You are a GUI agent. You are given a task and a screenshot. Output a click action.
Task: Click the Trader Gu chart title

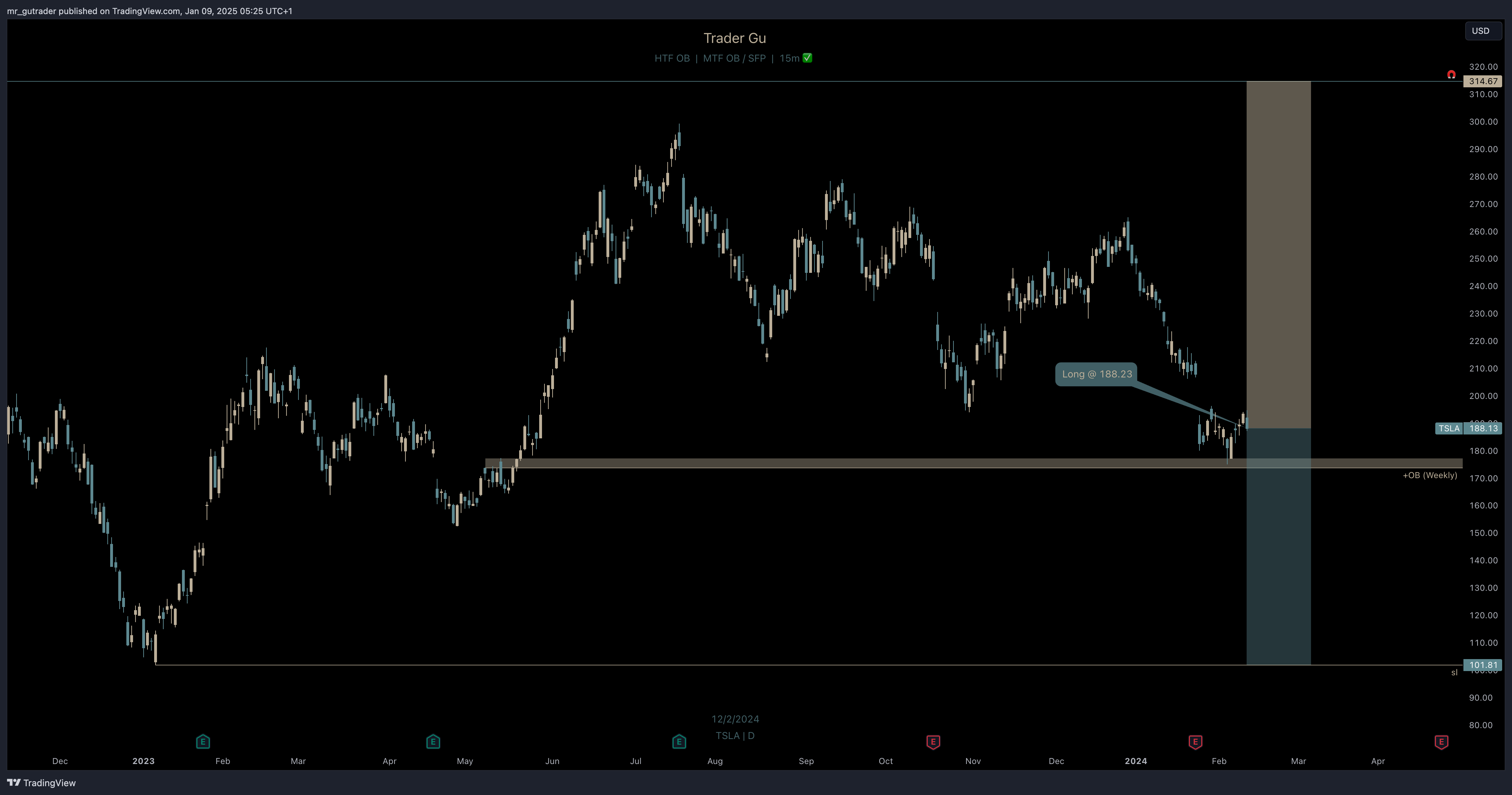coord(734,38)
